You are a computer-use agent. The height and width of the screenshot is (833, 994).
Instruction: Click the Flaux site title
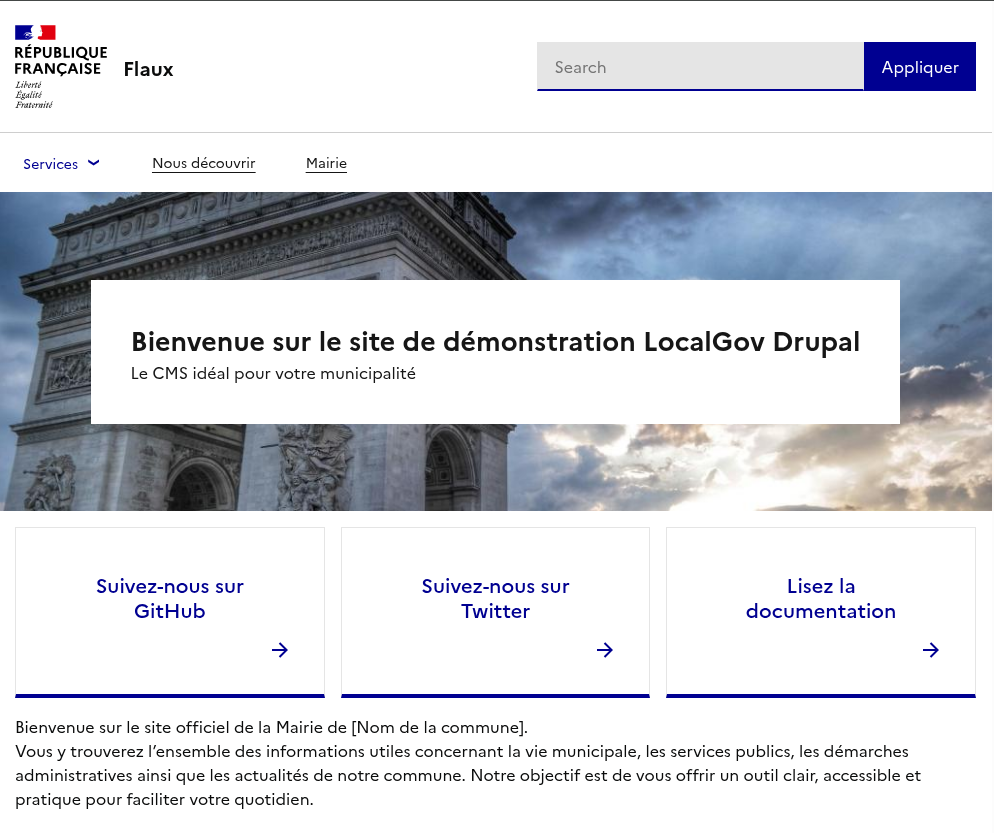[x=148, y=69]
